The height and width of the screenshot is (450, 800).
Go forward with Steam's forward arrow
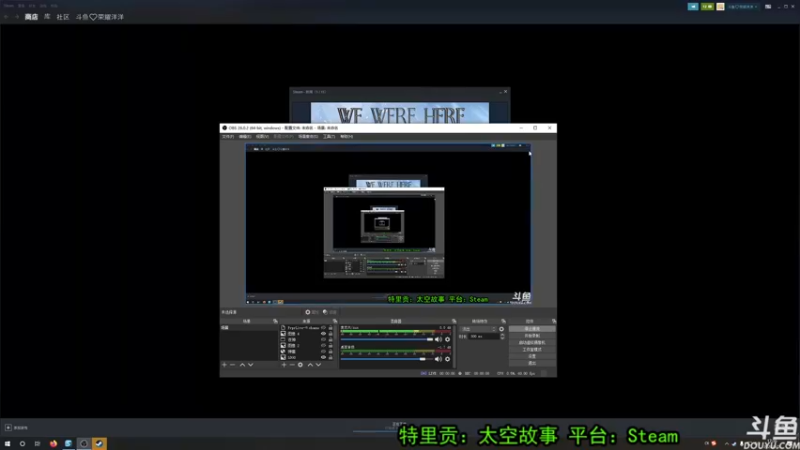click(x=16, y=17)
